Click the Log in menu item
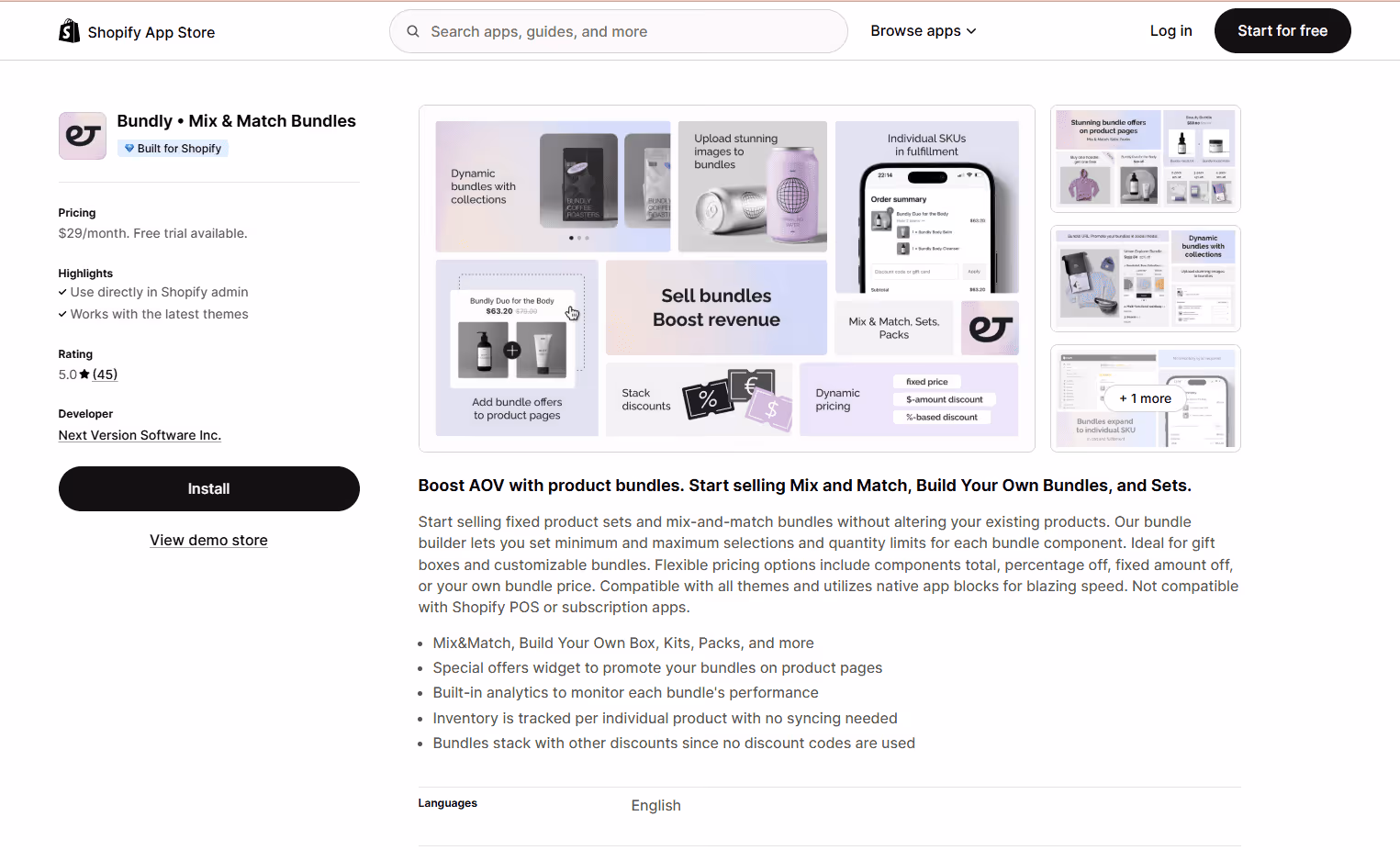1400x850 pixels. tap(1170, 31)
